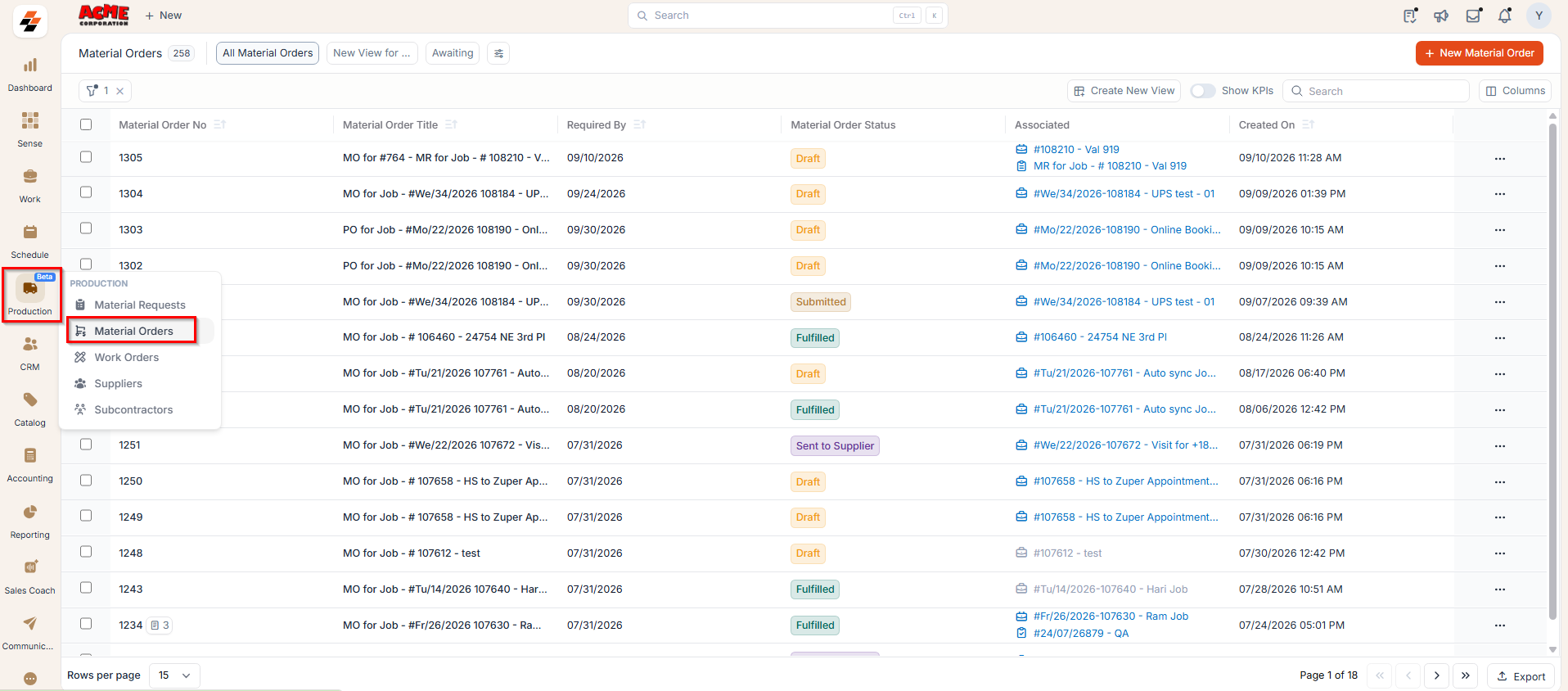Open the Columns chooser

click(x=1516, y=91)
